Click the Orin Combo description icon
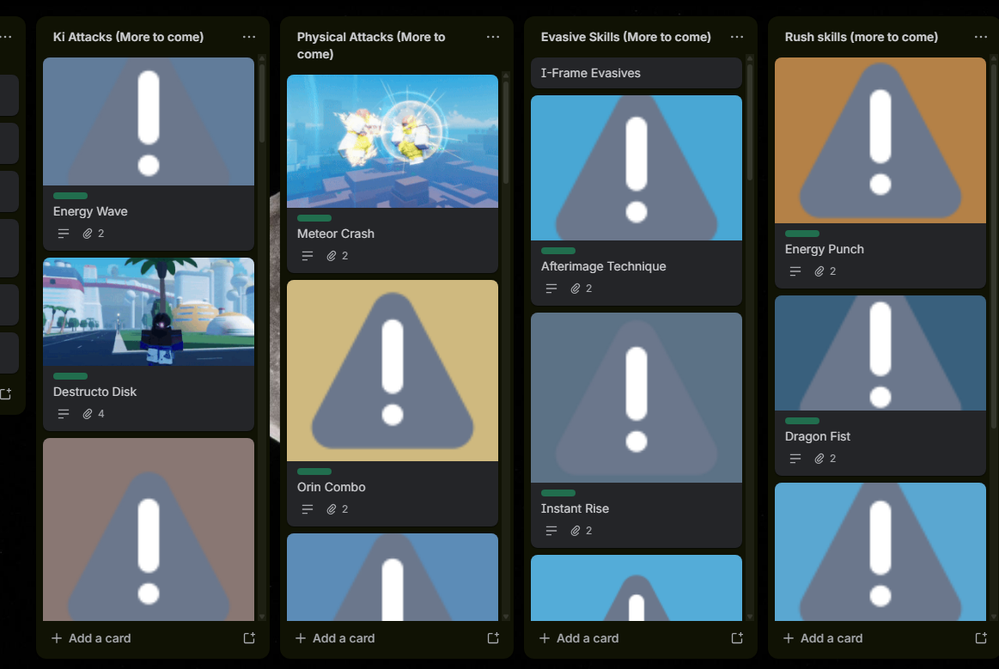The image size is (999, 669). [x=307, y=510]
